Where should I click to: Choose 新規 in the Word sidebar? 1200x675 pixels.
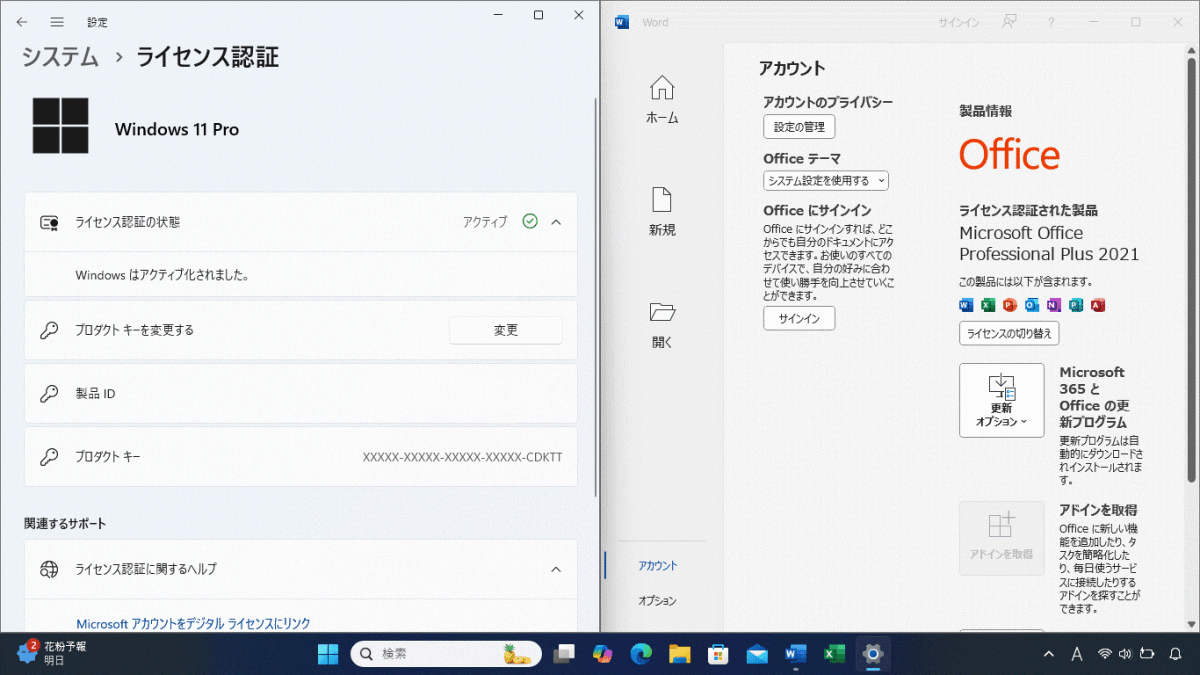coord(662,212)
